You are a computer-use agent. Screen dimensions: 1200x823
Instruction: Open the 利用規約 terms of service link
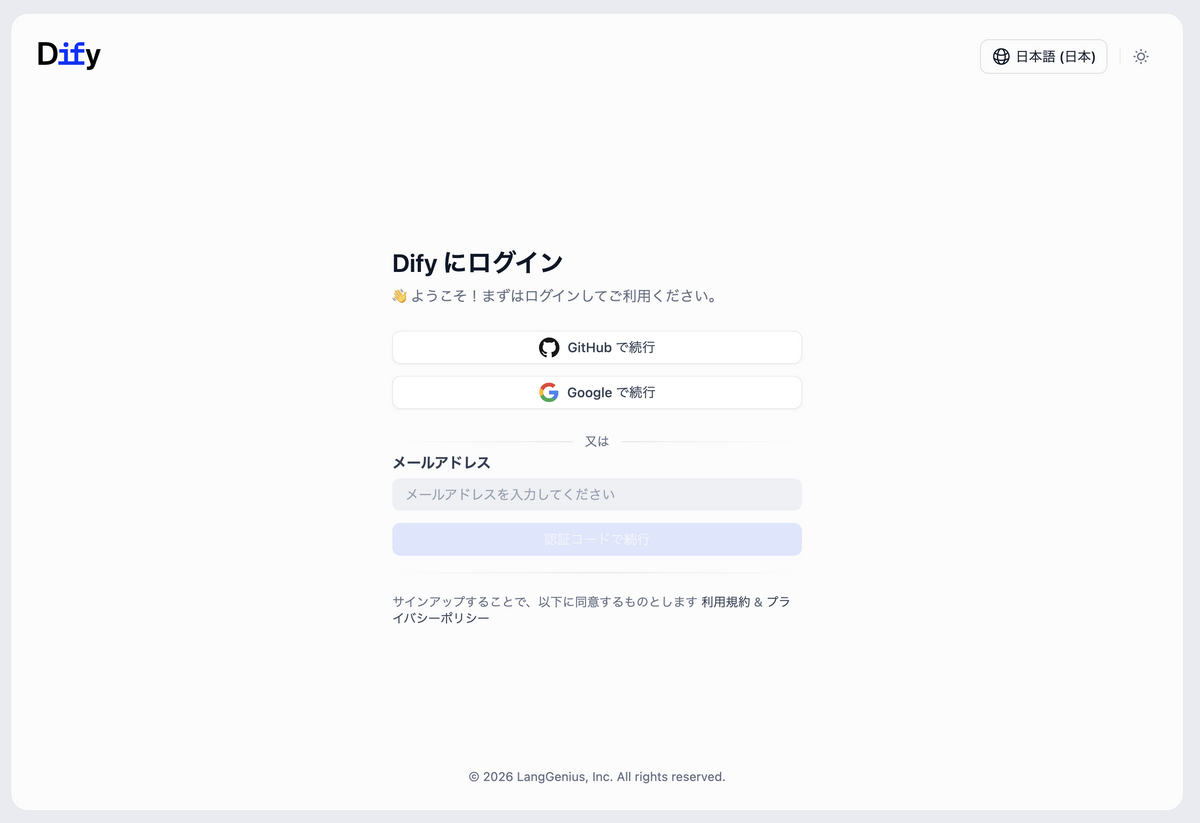point(724,601)
